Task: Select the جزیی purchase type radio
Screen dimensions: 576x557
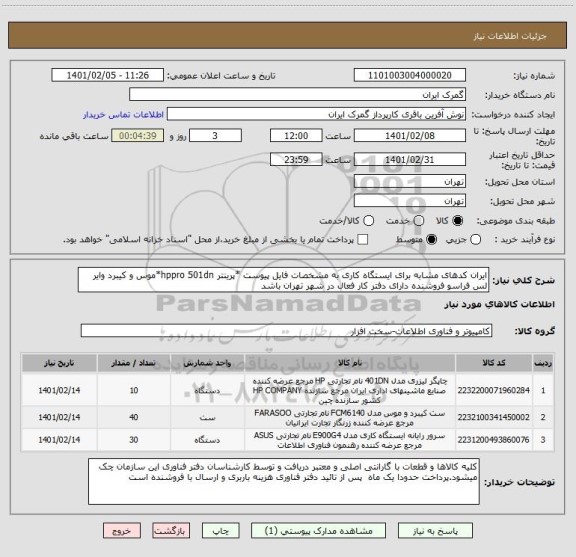Action: (x=476, y=240)
